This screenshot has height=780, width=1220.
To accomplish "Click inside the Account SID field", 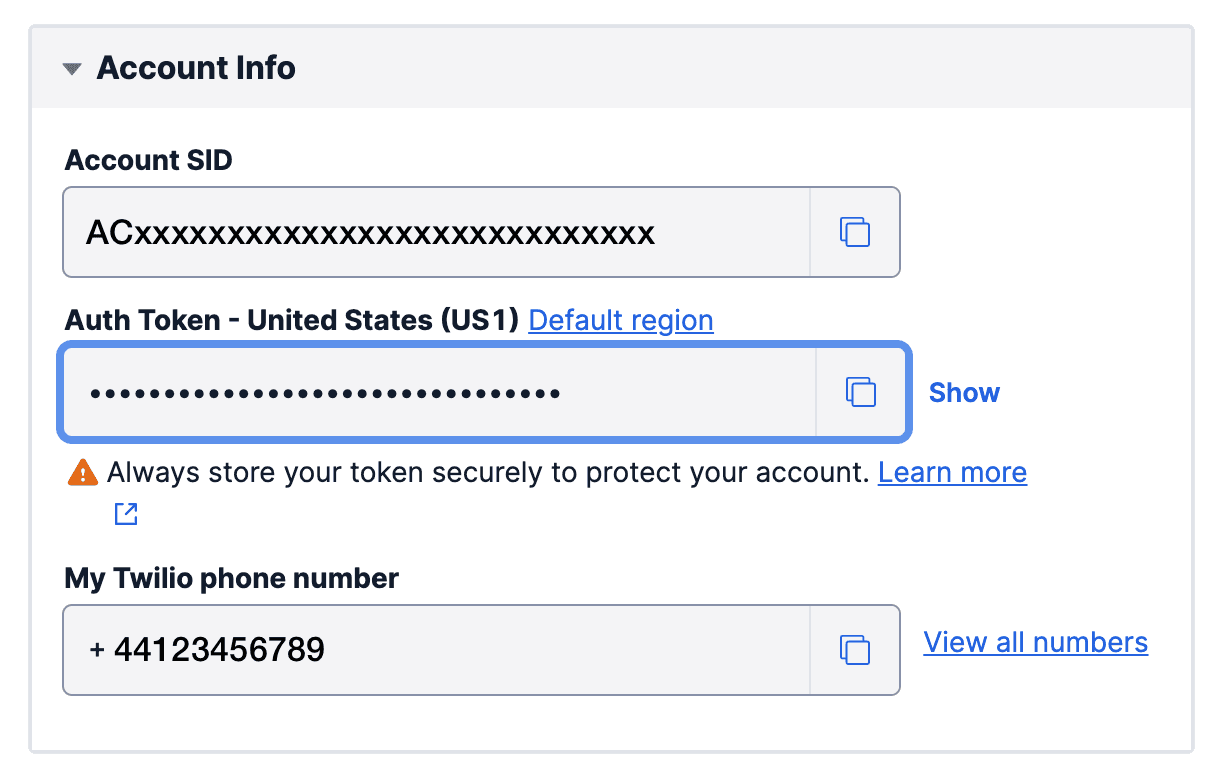I will (x=400, y=231).
